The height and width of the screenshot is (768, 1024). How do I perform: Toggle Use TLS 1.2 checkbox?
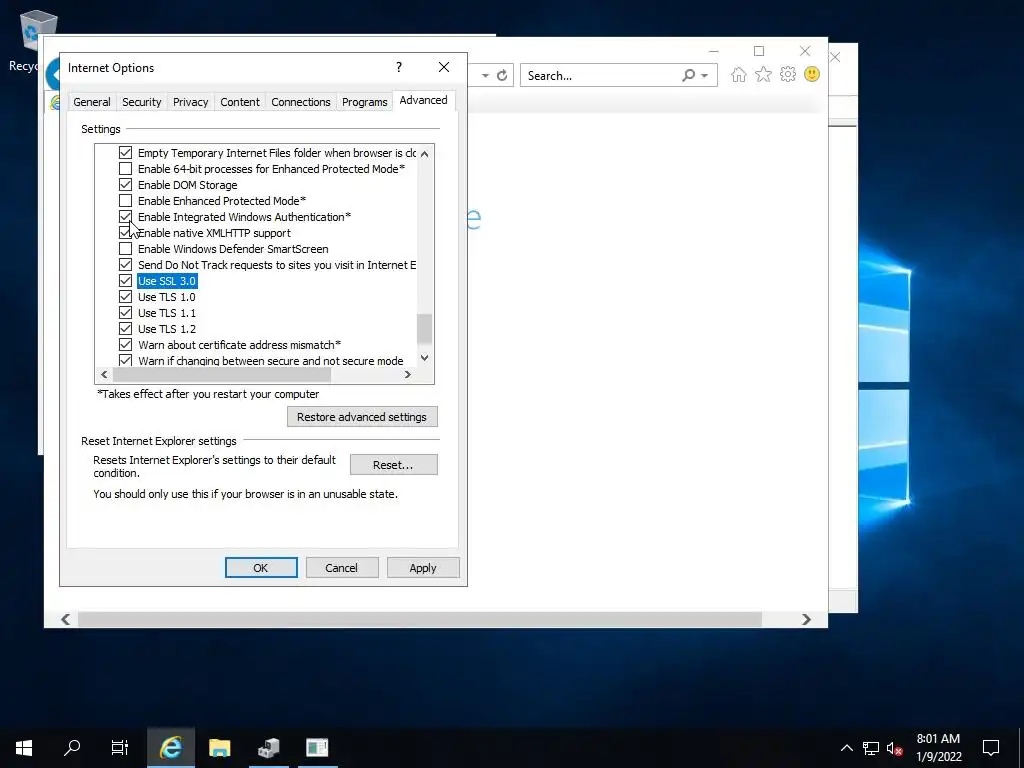coord(125,328)
